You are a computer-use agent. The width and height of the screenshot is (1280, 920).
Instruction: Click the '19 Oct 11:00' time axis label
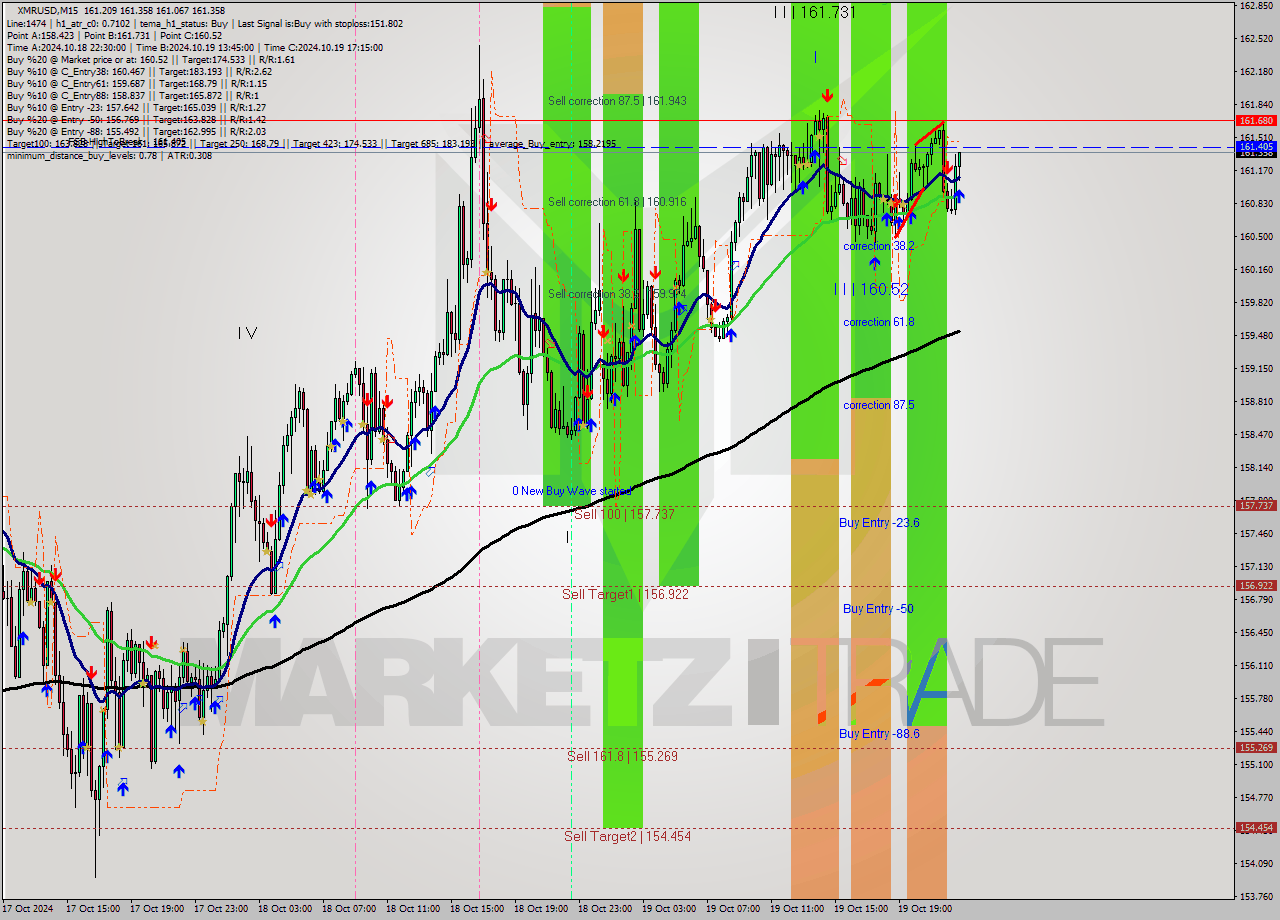click(x=797, y=909)
